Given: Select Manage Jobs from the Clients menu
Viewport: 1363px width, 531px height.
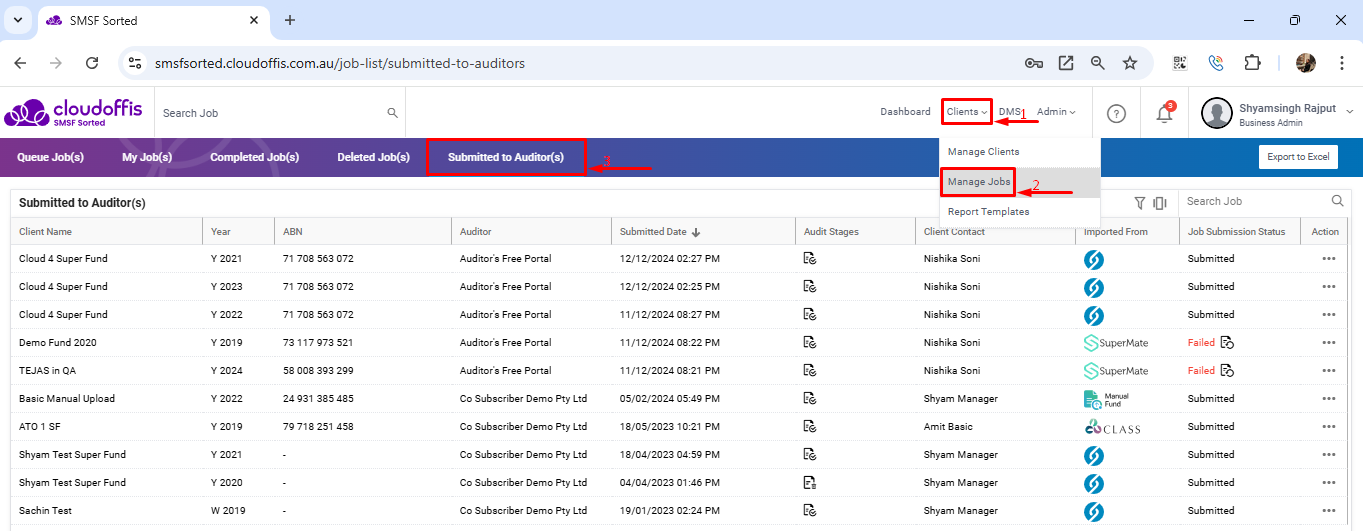Looking at the screenshot, I should (x=1020, y=182).
